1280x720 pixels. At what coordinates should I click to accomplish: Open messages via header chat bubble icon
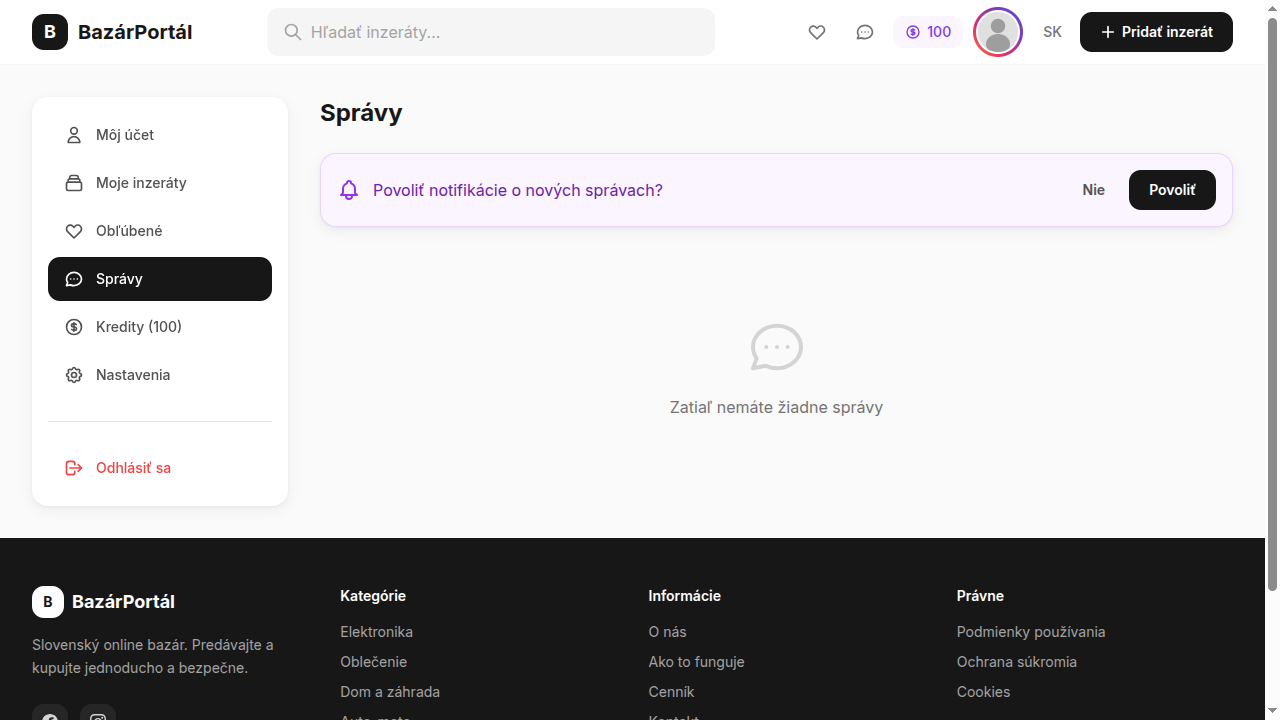click(x=865, y=32)
